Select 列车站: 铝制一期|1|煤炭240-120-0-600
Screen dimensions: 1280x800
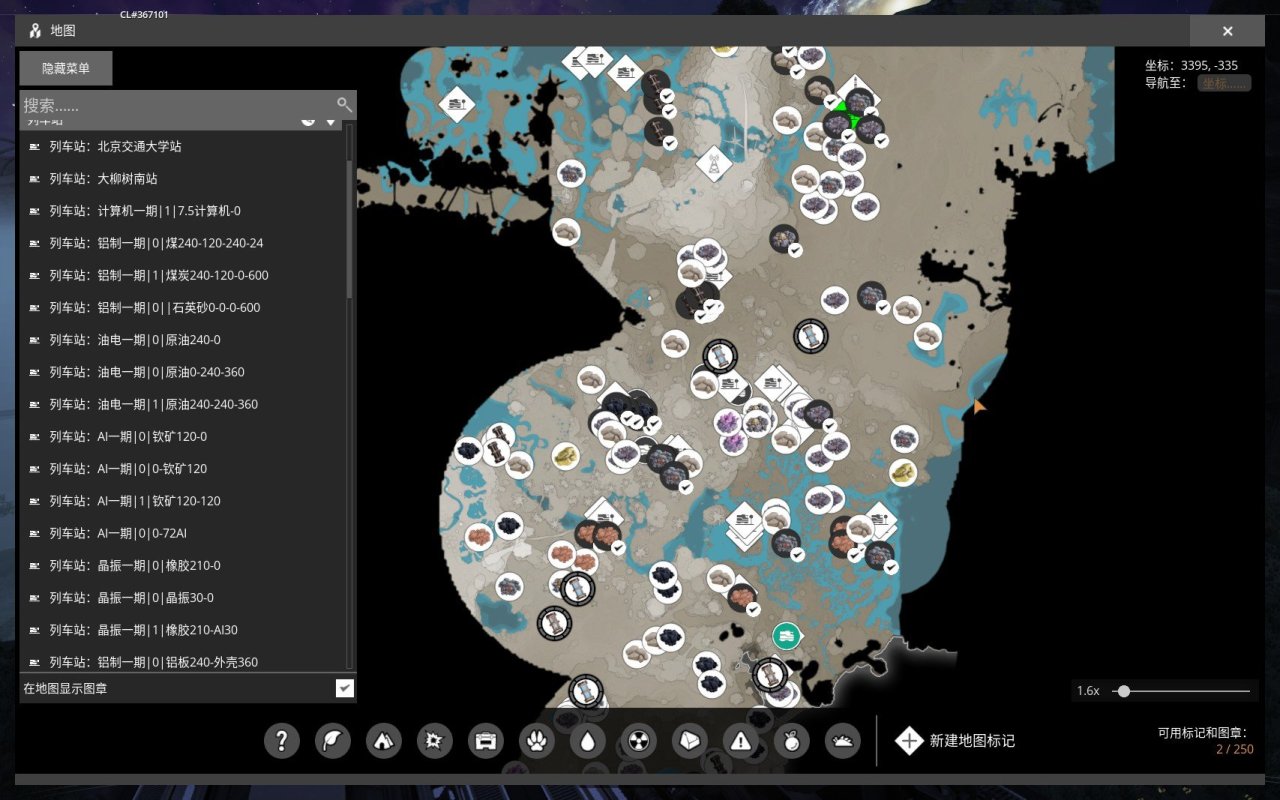click(182, 275)
